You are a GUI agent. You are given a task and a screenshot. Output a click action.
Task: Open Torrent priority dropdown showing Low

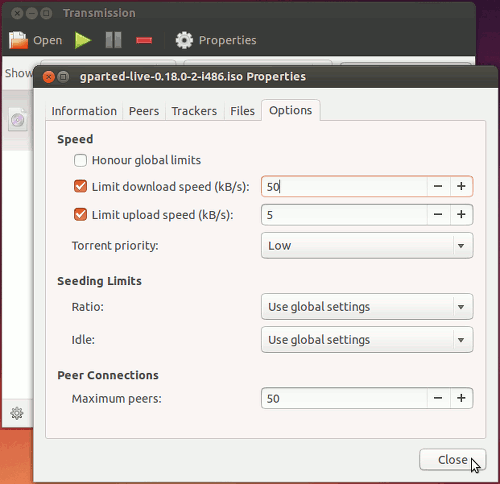pos(367,246)
